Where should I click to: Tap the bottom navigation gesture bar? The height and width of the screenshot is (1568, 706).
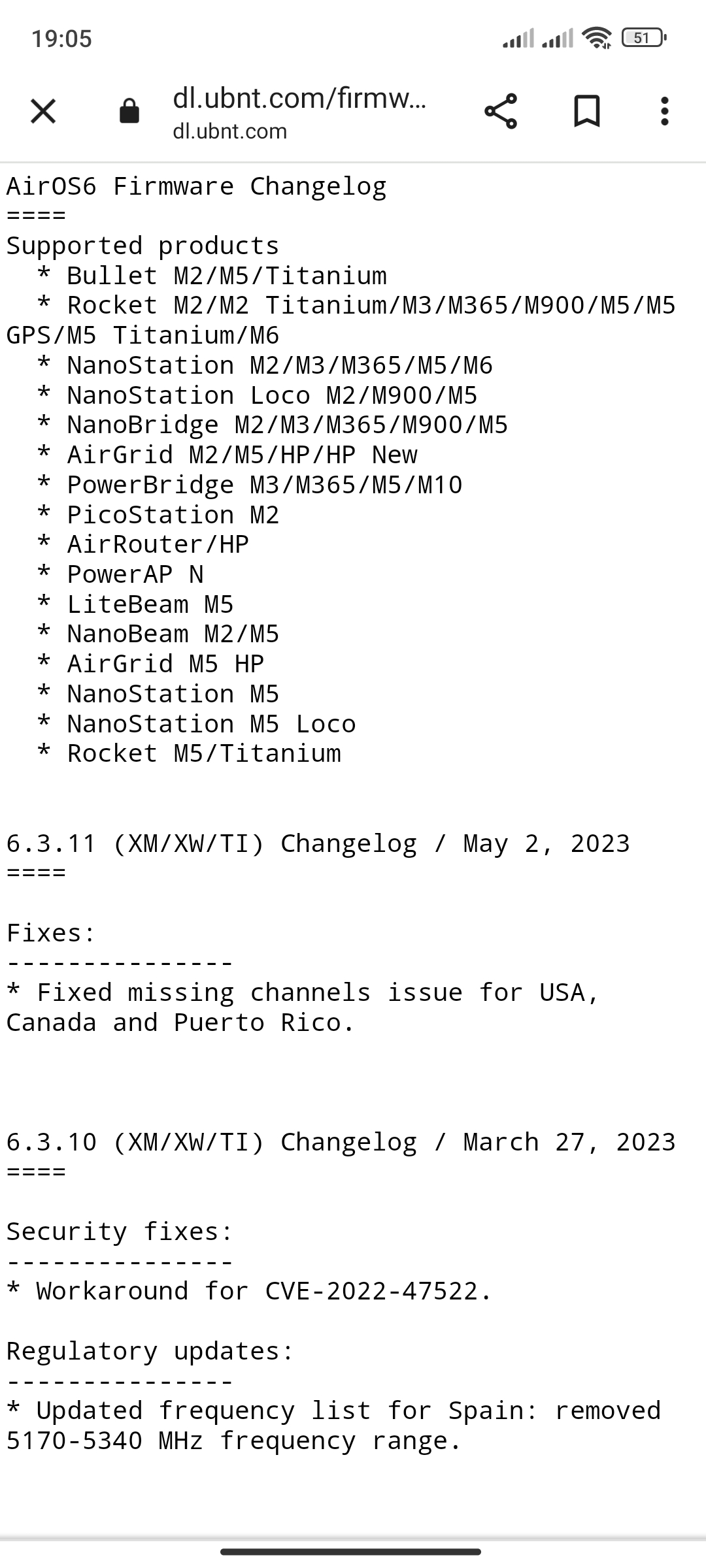point(351,1552)
